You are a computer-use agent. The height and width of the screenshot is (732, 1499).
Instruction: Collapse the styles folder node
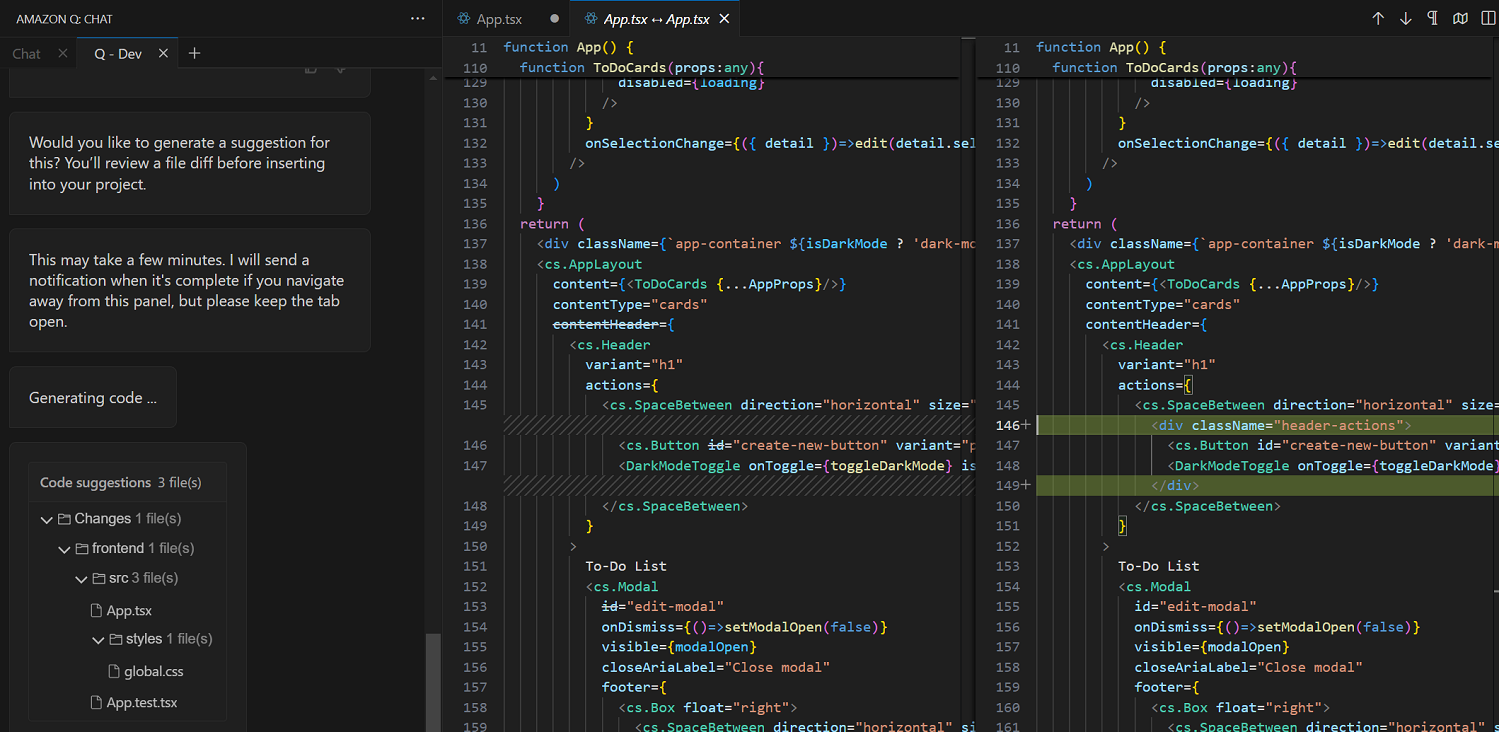(x=98, y=640)
